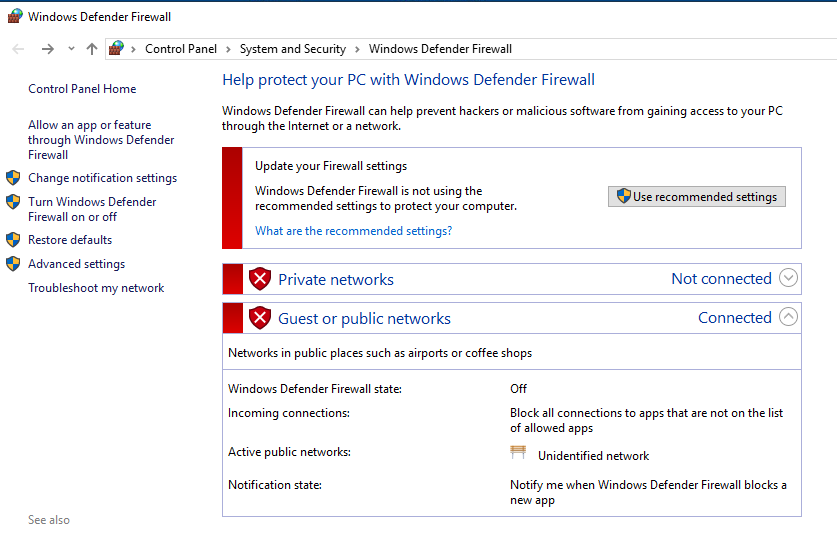Open Control Panel Home link
The height and width of the screenshot is (534, 837).
click(82, 89)
